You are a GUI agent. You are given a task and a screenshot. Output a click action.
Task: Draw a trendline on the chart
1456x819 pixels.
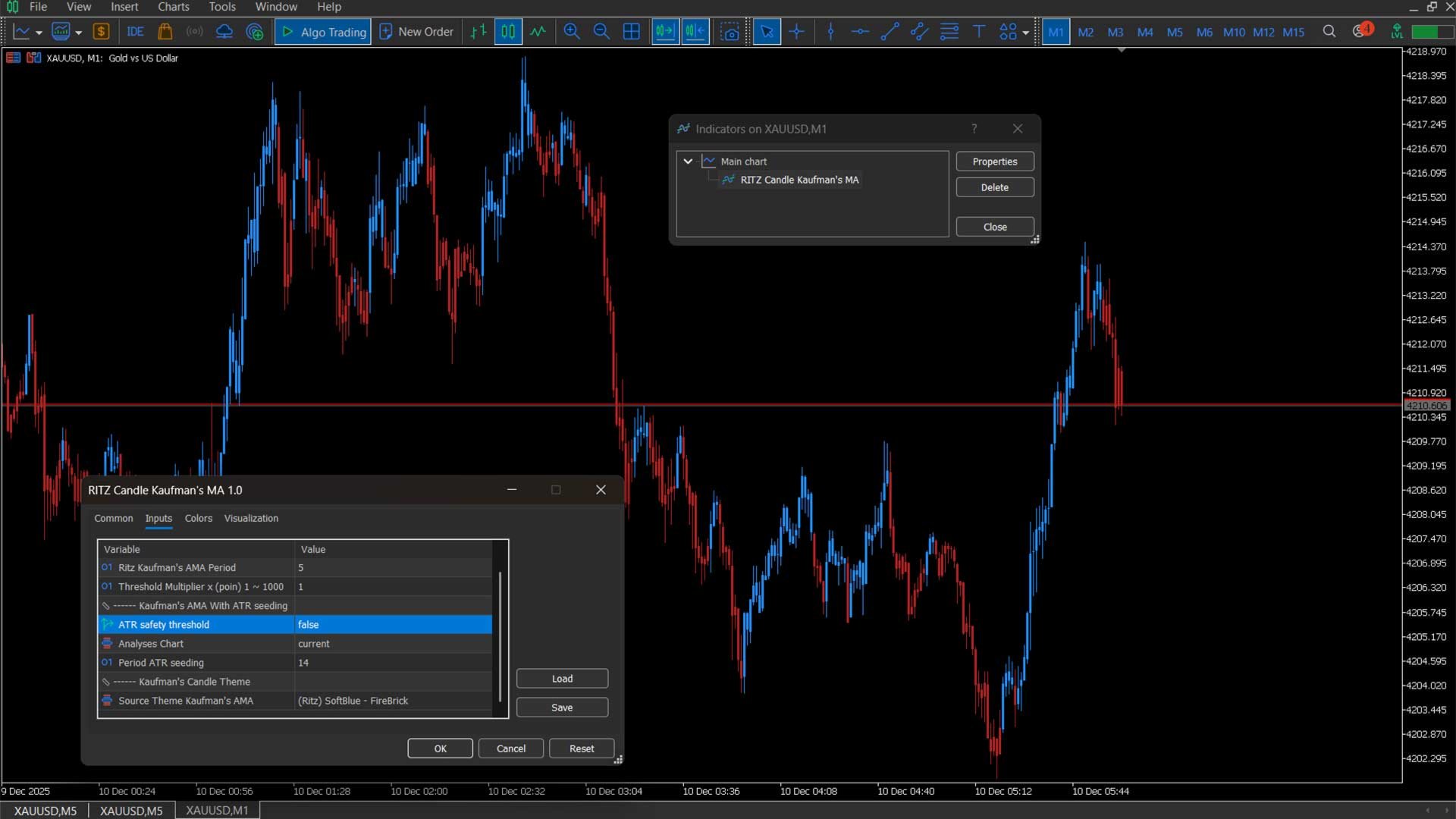(x=890, y=32)
